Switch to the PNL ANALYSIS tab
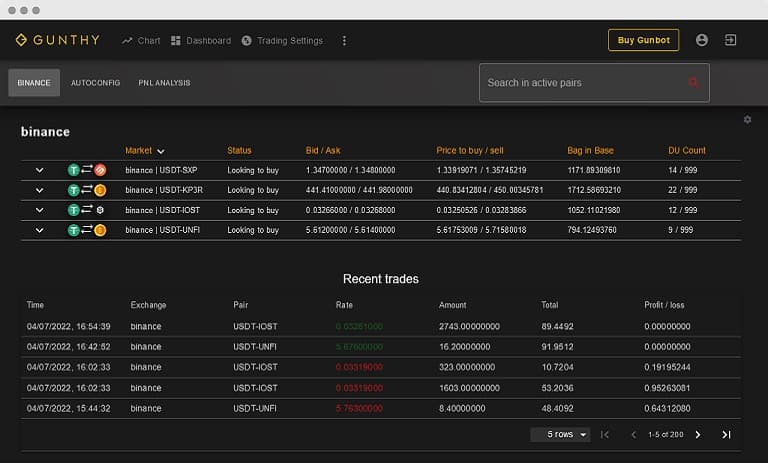The image size is (768, 463). click(x=164, y=83)
